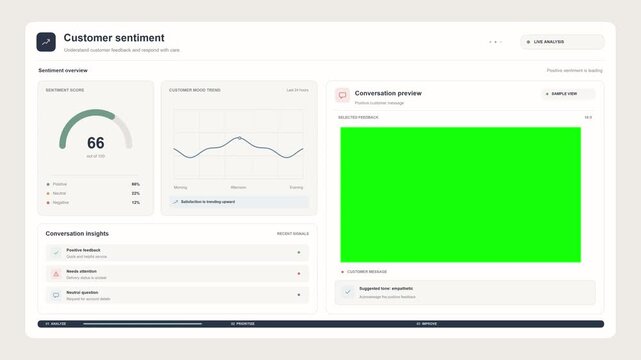Click the Sentiment overview heading
Image resolution: width=641 pixels, height=360 pixels.
click(63, 70)
